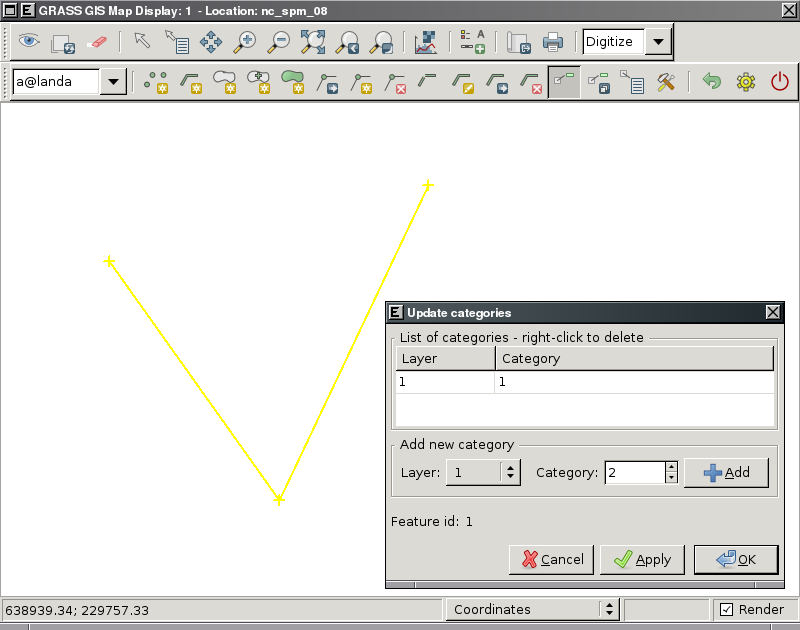
Task: Select the Move feature tool
Action: [497, 83]
